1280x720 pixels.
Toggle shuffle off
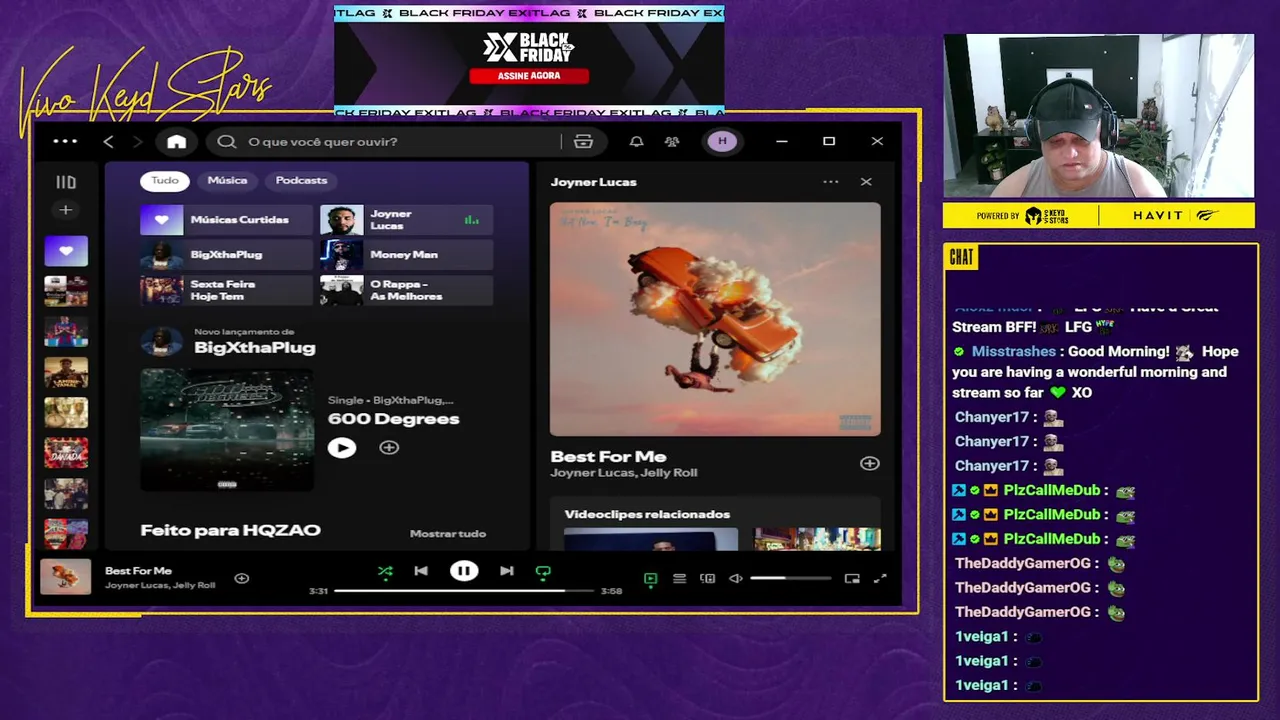[385, 572]
